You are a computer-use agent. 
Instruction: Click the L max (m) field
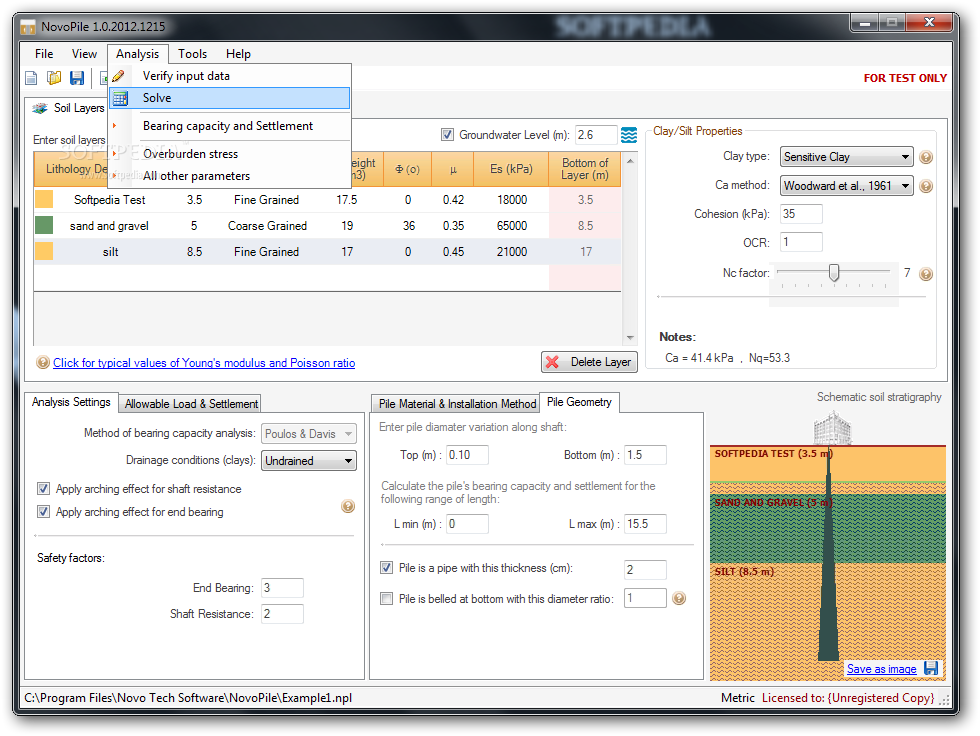click(646, 524)
